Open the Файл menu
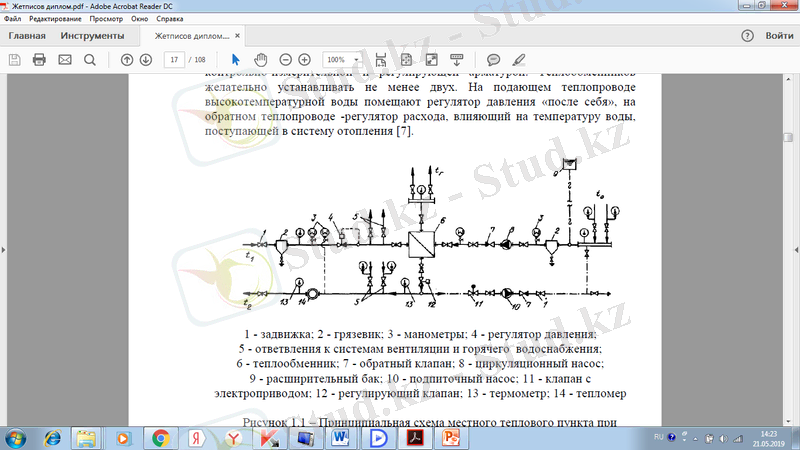 click(x=13, y=19)
